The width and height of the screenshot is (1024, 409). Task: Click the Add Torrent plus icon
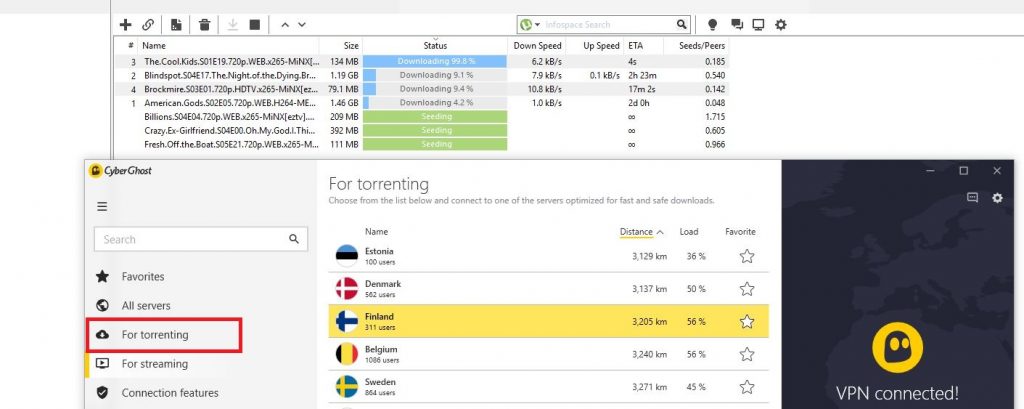pyautogui.click(x=125, y=25)
